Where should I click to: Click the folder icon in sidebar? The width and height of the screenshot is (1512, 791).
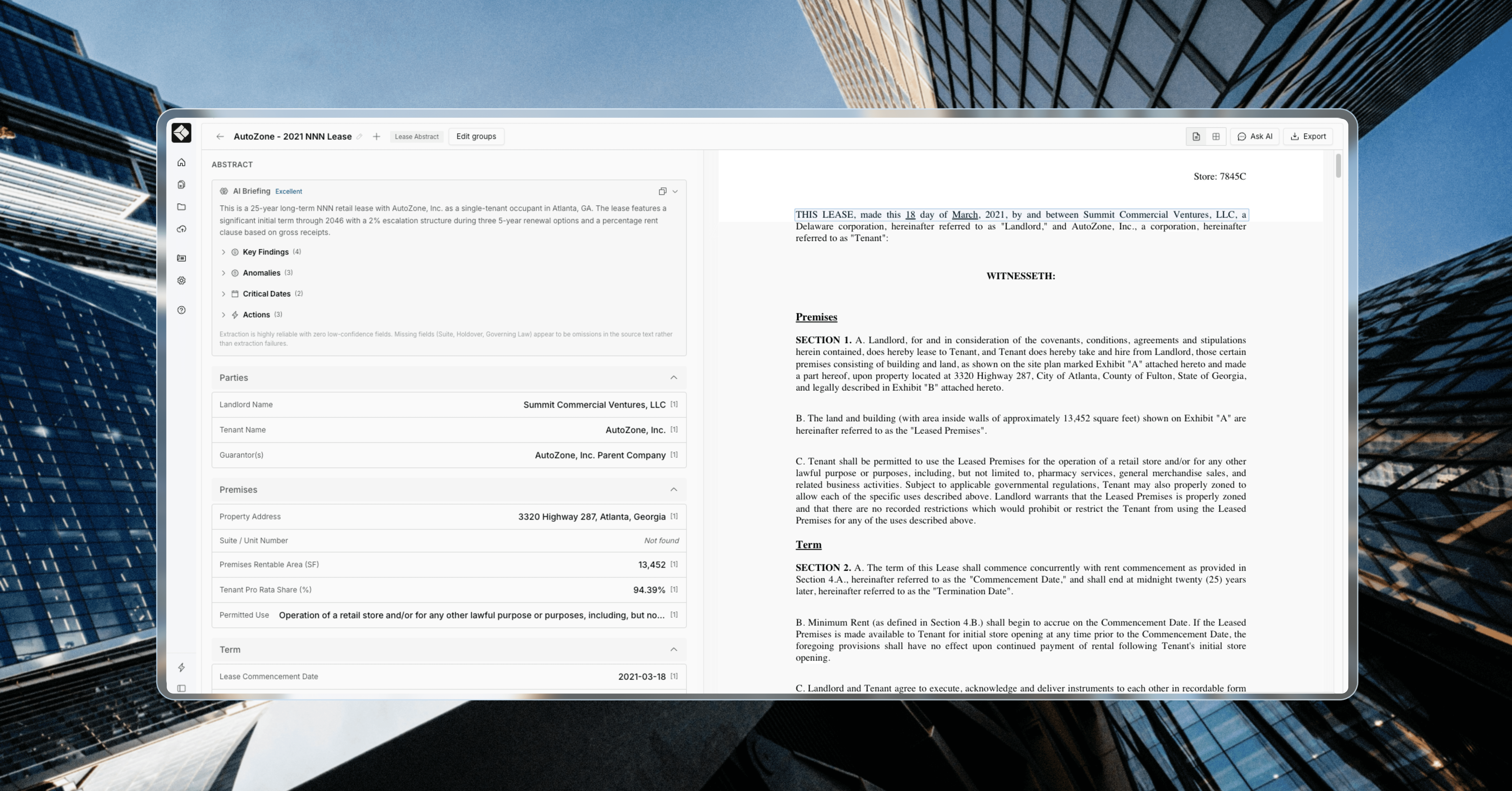click(x=181, y=207)
